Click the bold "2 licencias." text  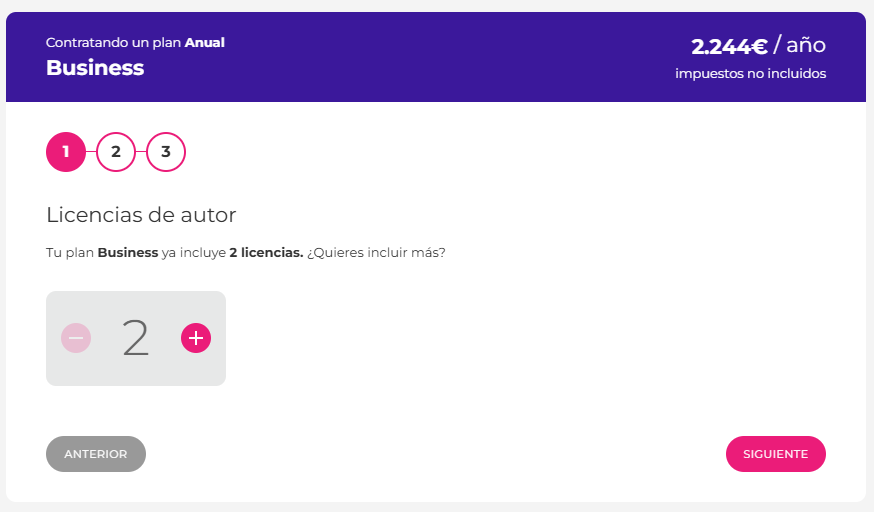266,252
